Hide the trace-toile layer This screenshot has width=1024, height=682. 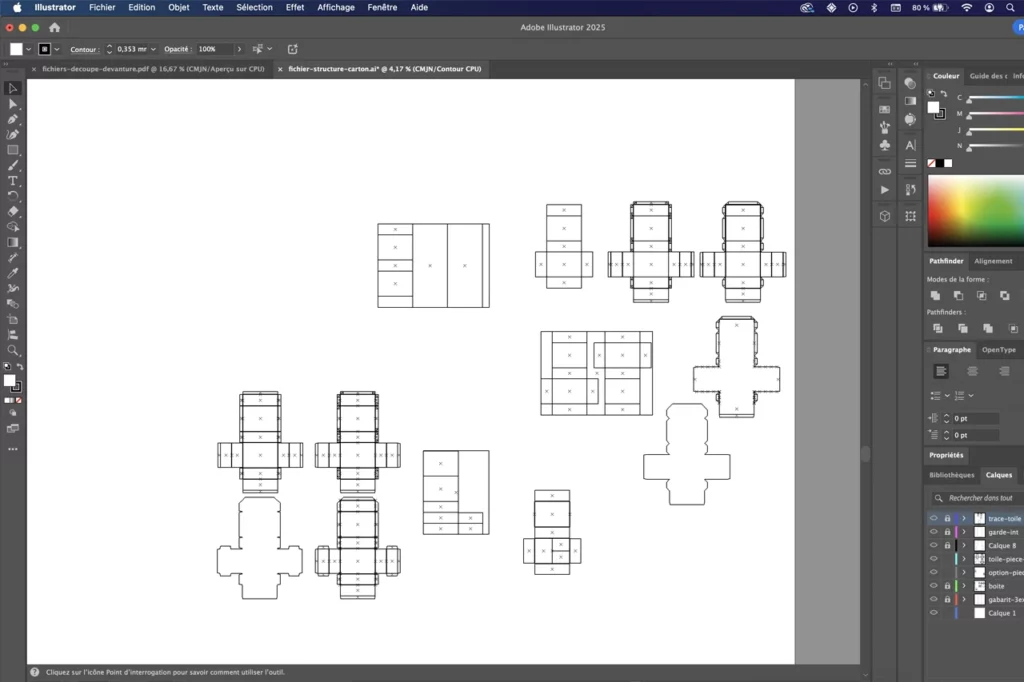(x=934, y=519)
